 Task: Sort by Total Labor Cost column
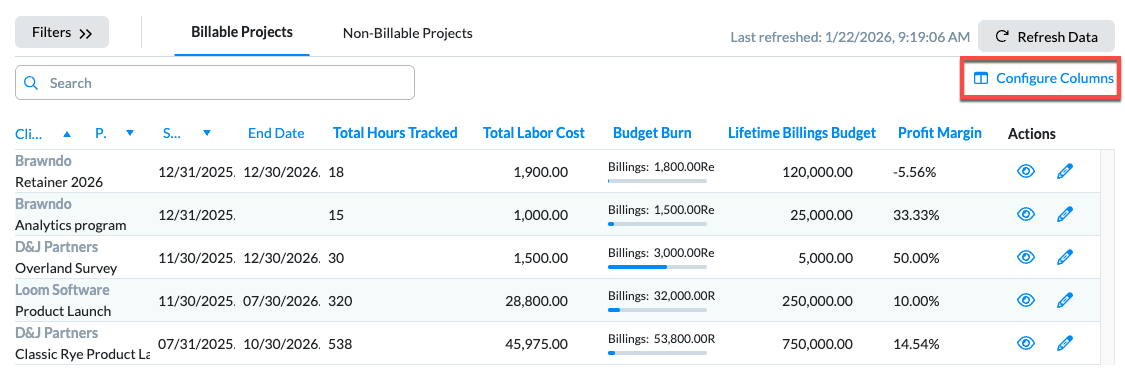[534, 133]
